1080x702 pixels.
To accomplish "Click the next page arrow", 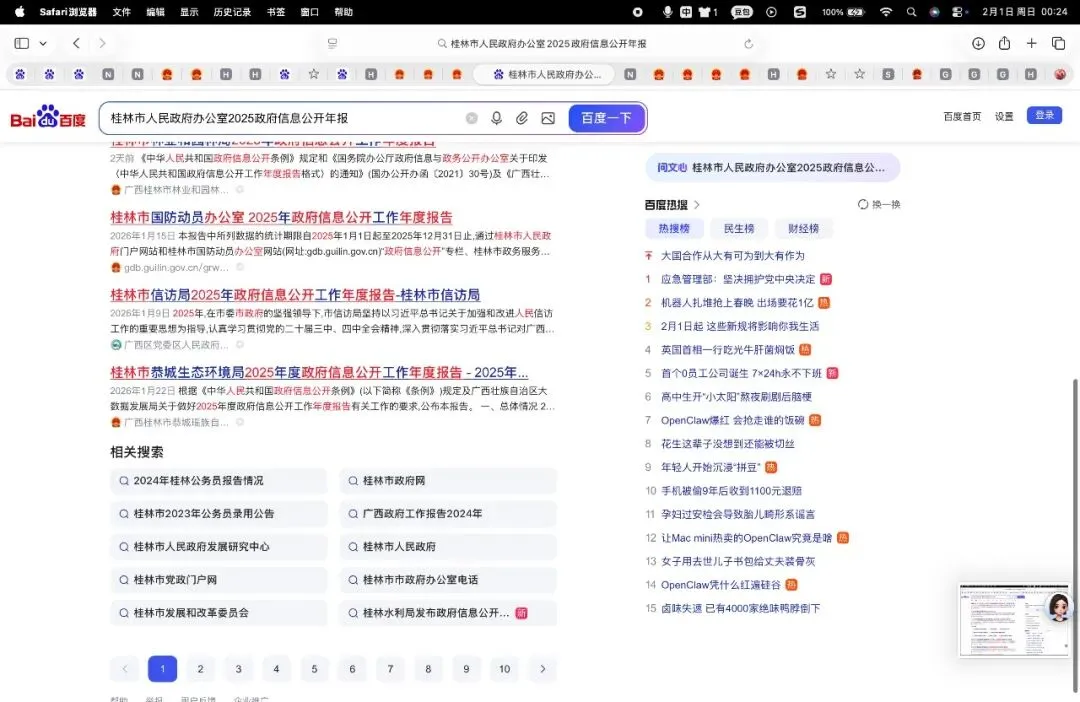I will click(543, 669).
